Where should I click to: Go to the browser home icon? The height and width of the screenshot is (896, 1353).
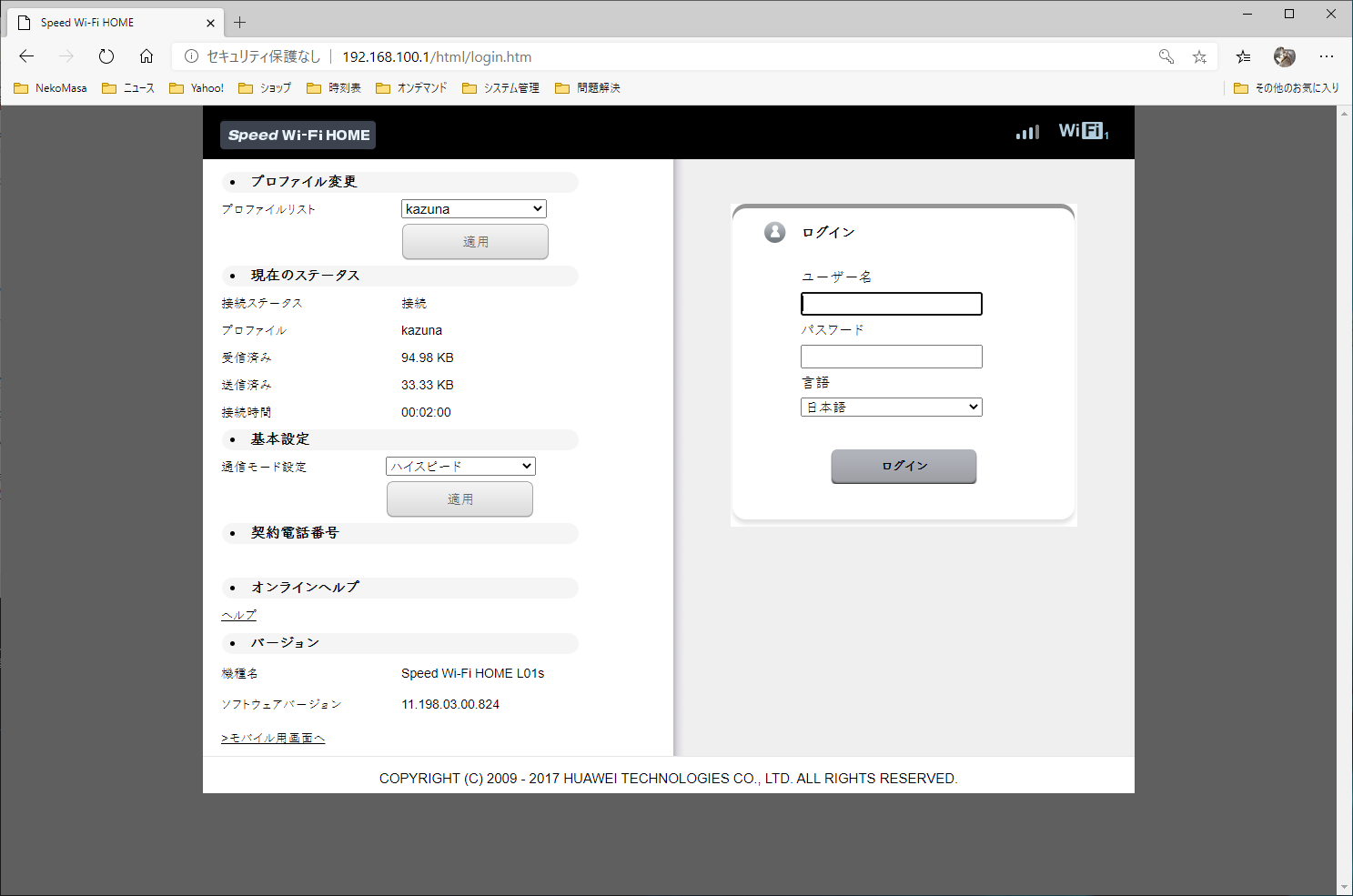(146, 56)
